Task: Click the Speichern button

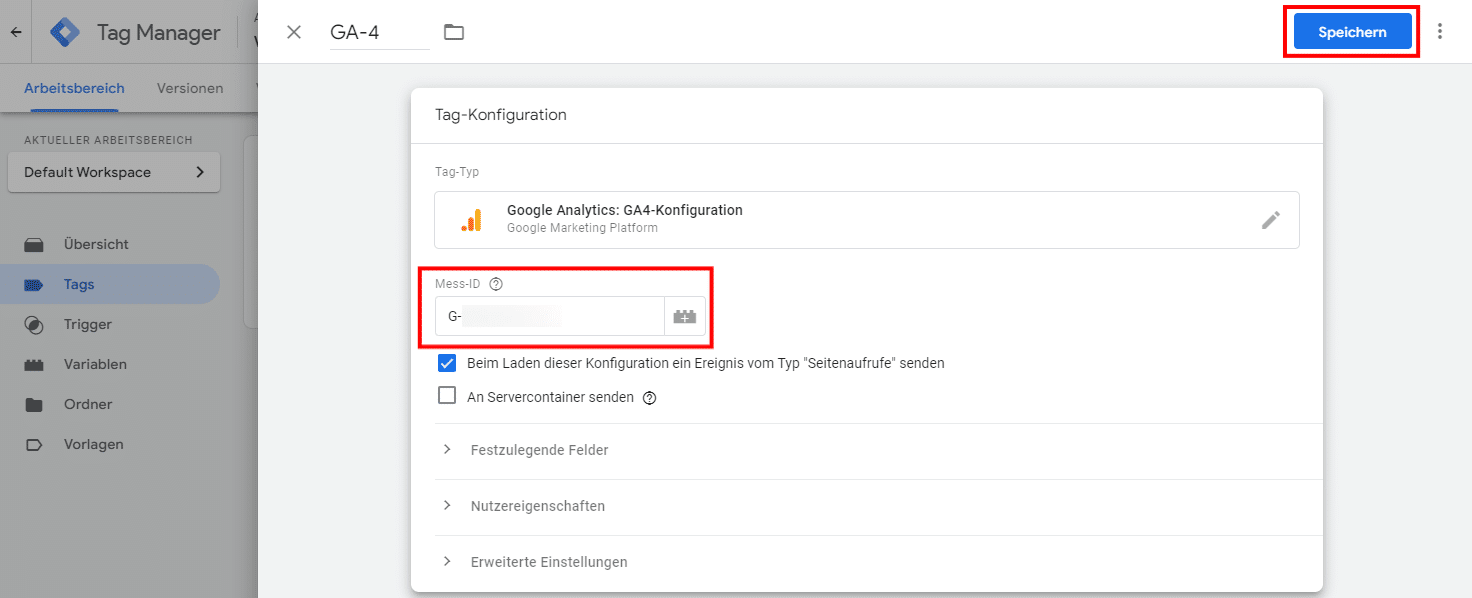Action: tap(1352, 32)
